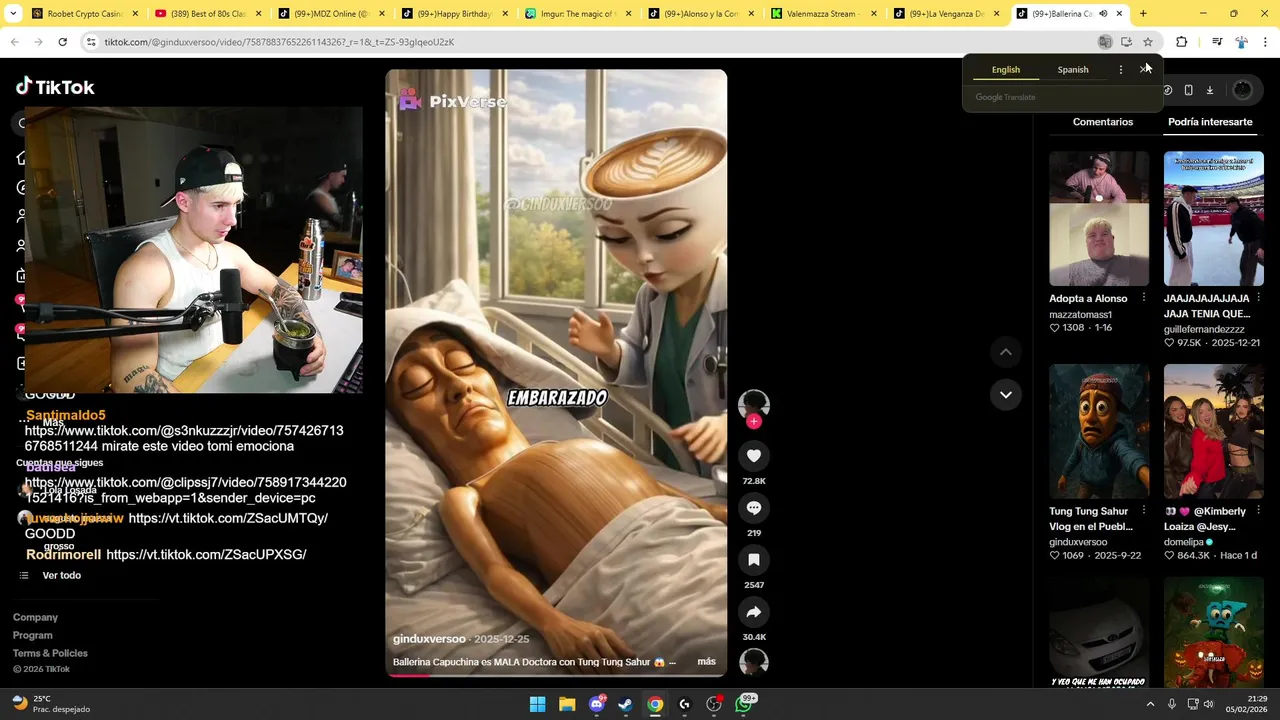Open the Company footer link
The height and width of the screenshot is (720, 1280).
pos(35,618)
